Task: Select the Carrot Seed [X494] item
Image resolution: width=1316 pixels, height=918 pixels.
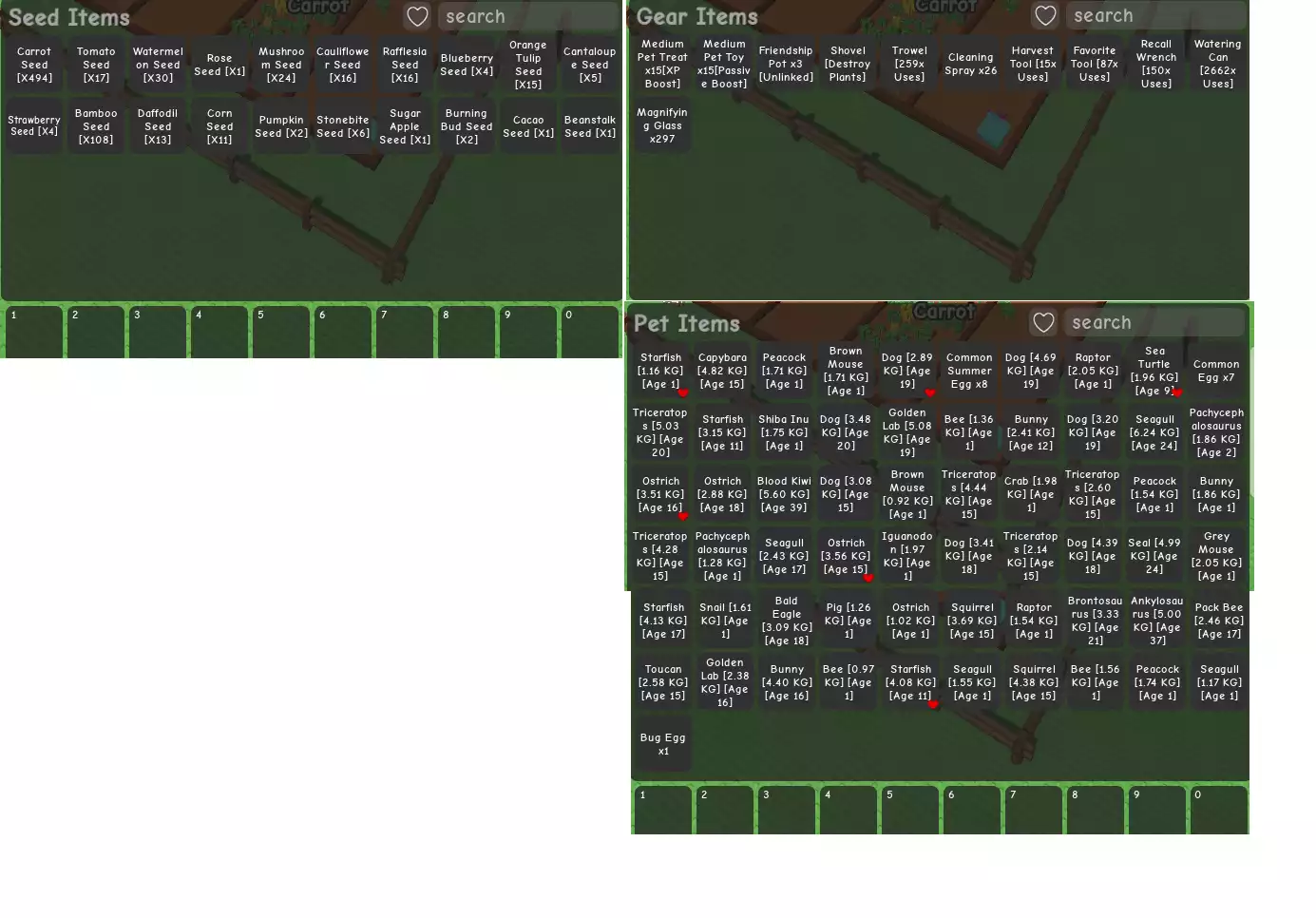Action: (34, 66)
